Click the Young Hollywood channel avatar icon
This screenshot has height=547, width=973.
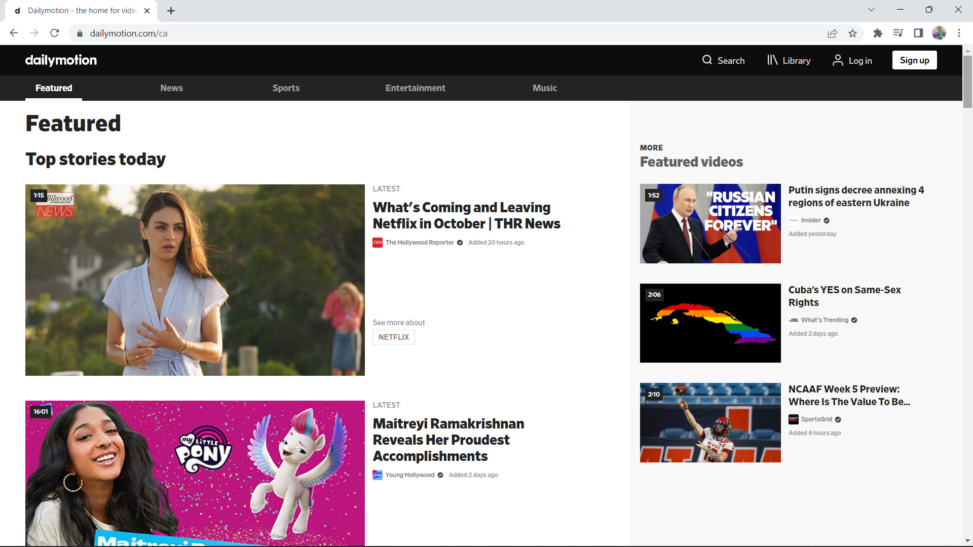coord(377,475)
